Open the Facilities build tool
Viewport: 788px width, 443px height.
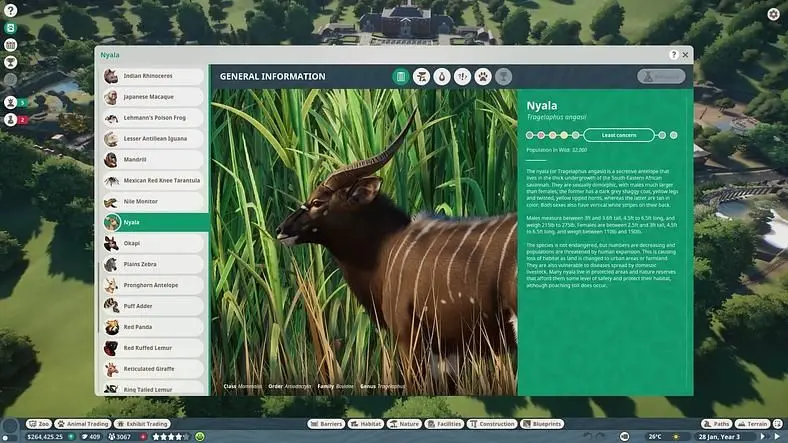(x=444, y=424)
